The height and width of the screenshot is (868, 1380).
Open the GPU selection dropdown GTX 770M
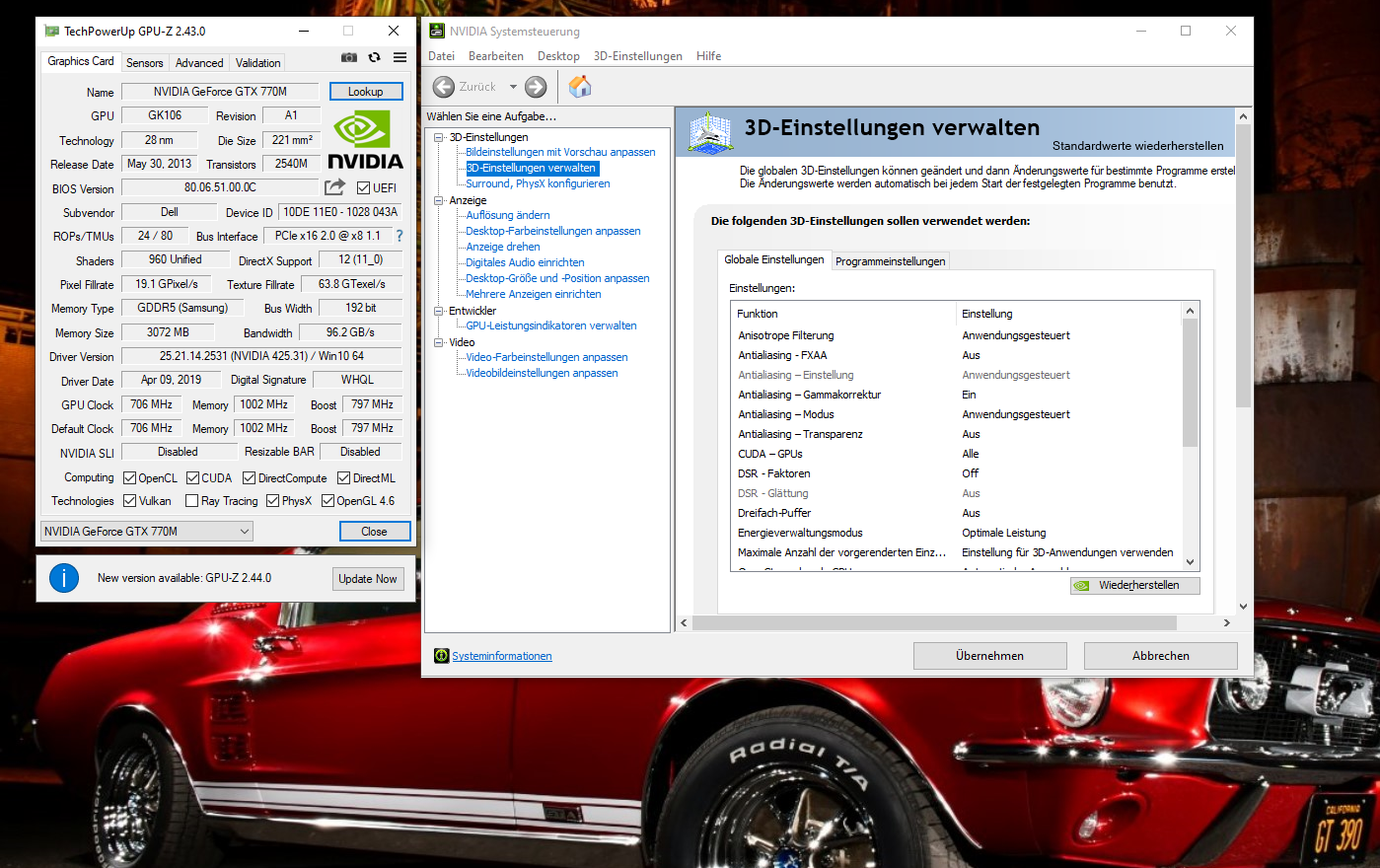pos(147,532)
